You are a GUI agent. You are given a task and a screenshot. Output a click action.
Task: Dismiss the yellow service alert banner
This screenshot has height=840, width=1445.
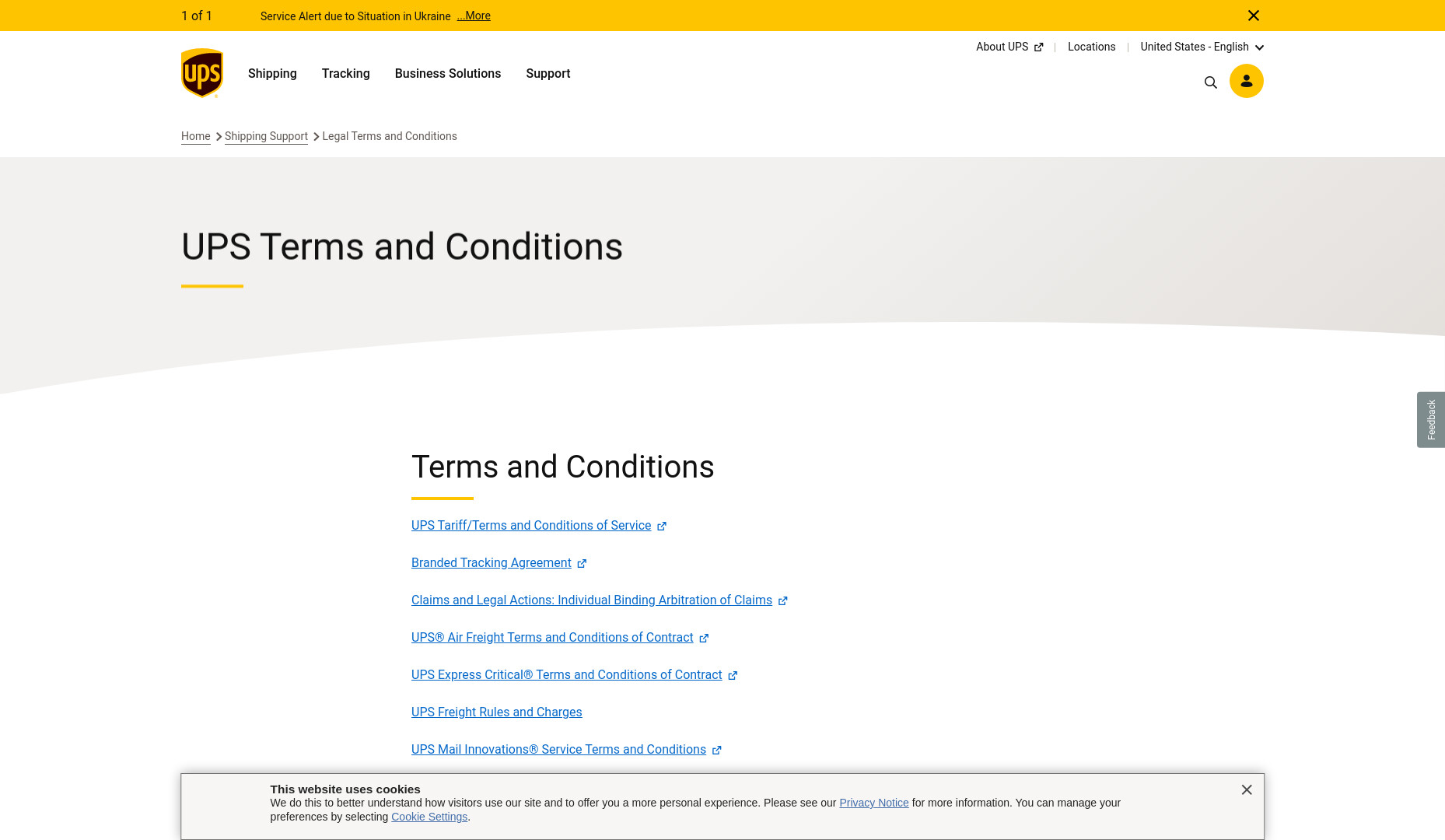pos(1254,16)
